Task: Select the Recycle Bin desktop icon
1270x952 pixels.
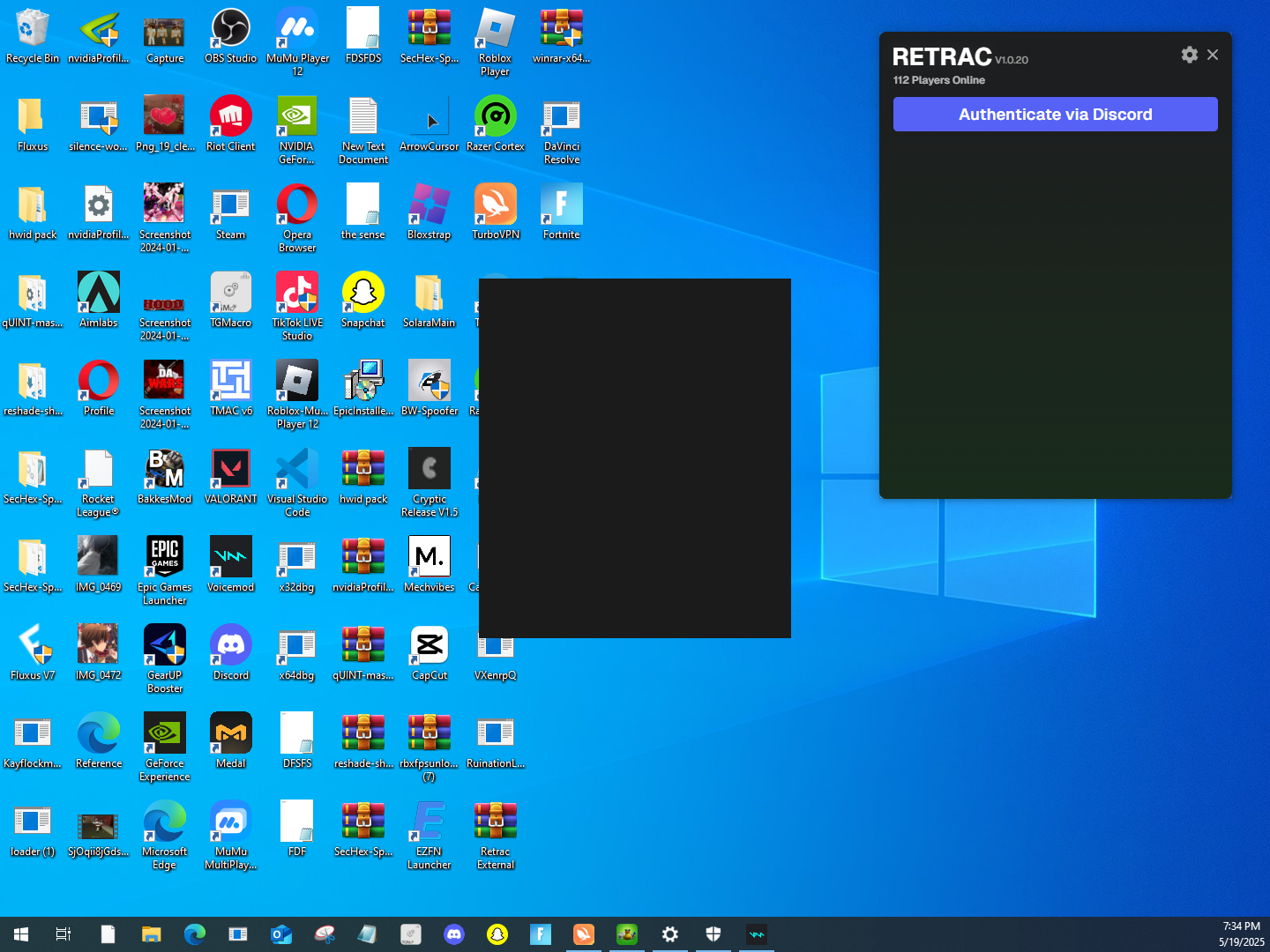Action: click(x=33, y=36)
